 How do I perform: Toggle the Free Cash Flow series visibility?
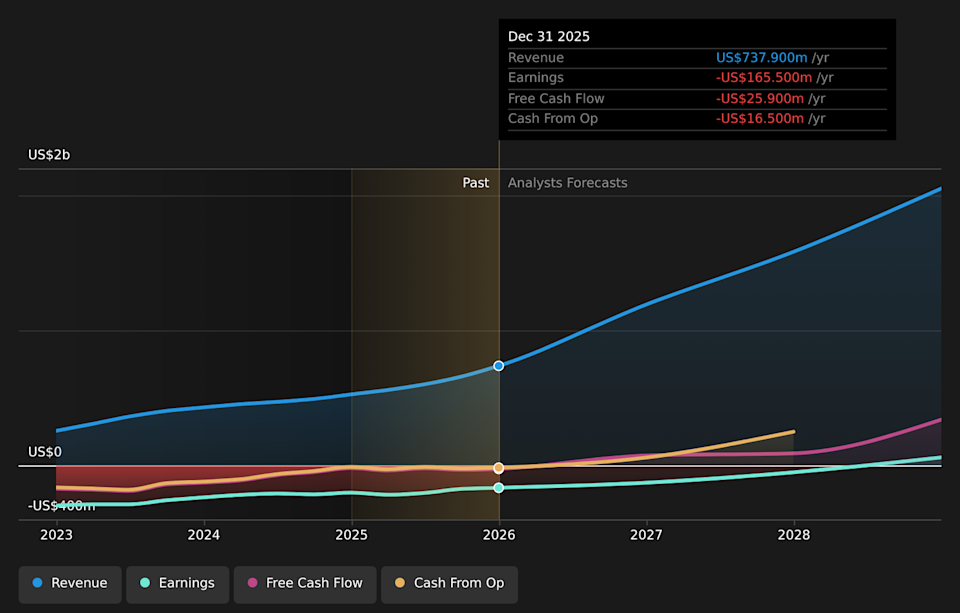304,584
